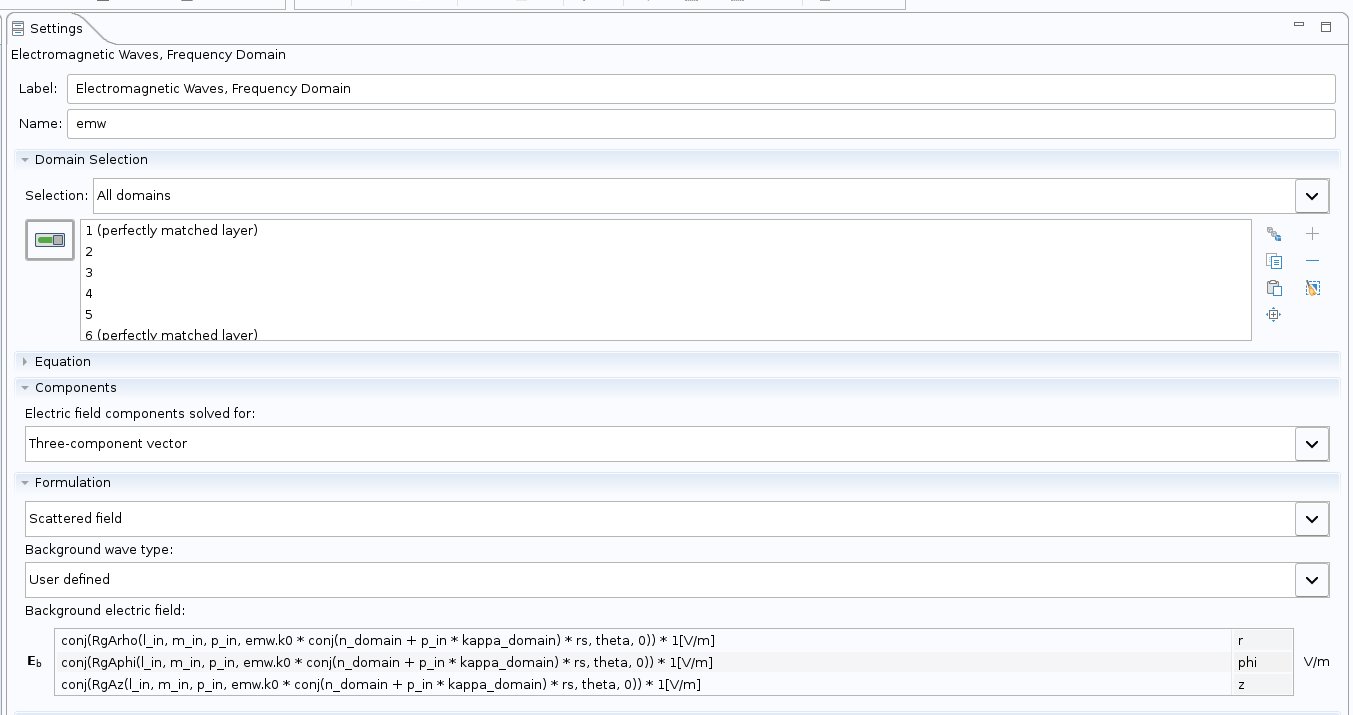The height and width of the screenshot is (715, 1353).
Task: Select domain 3 in the selection list
Action: [90, 273]
